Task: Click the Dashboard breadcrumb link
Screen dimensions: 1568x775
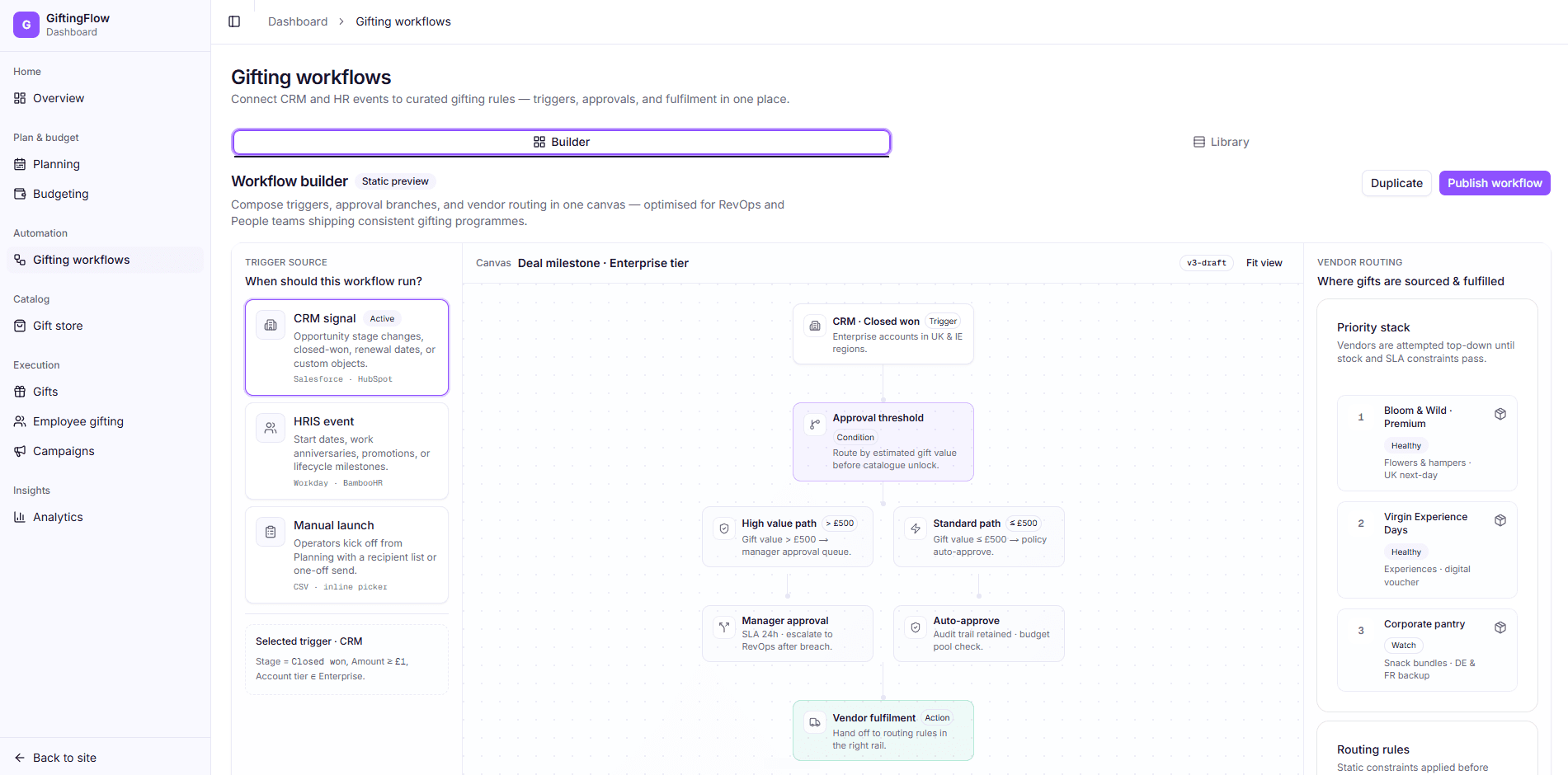Action: 298,21
